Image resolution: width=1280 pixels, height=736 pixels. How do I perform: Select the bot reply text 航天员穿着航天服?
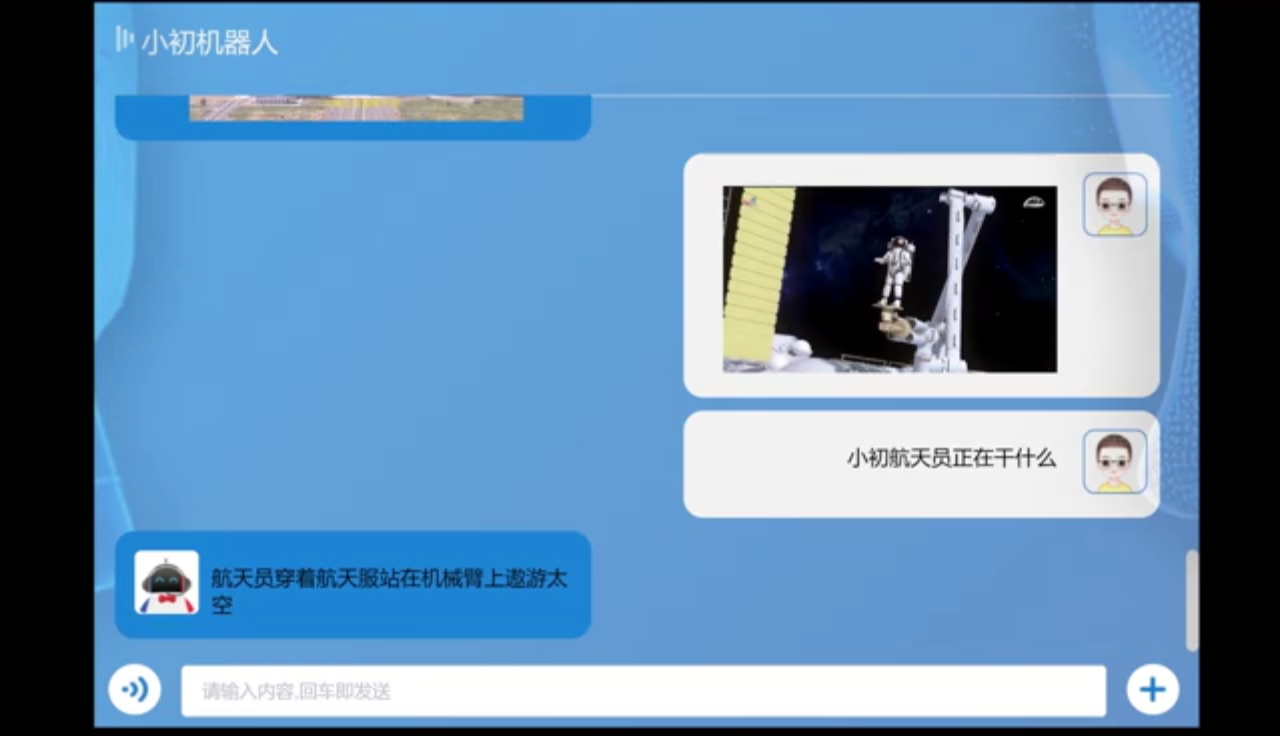coord(388,590)
